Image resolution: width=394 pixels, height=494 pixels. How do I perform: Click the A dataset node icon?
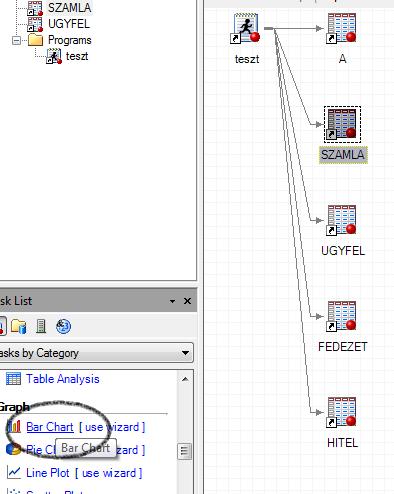tap(342, 29)
